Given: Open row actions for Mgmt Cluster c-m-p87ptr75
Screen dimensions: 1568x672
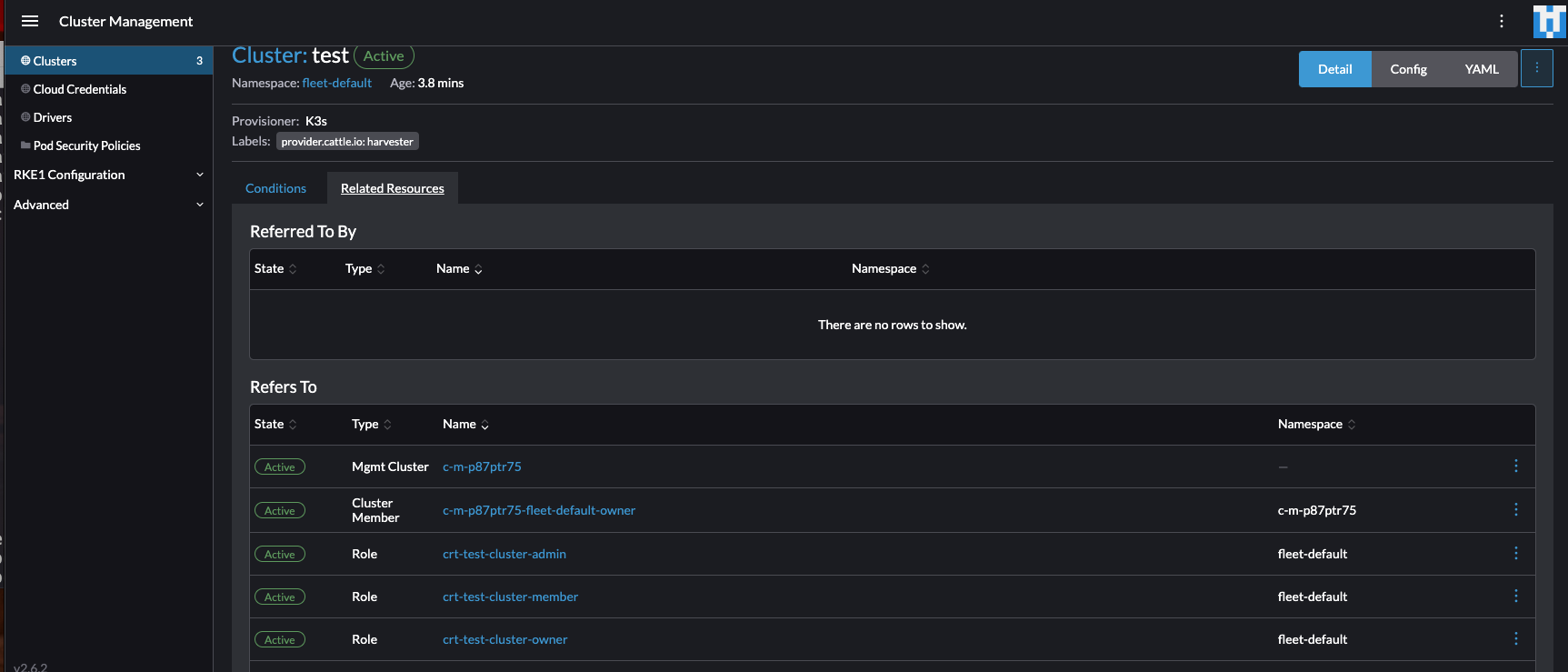Looking at the screenshot, I should click(1515, 466).
